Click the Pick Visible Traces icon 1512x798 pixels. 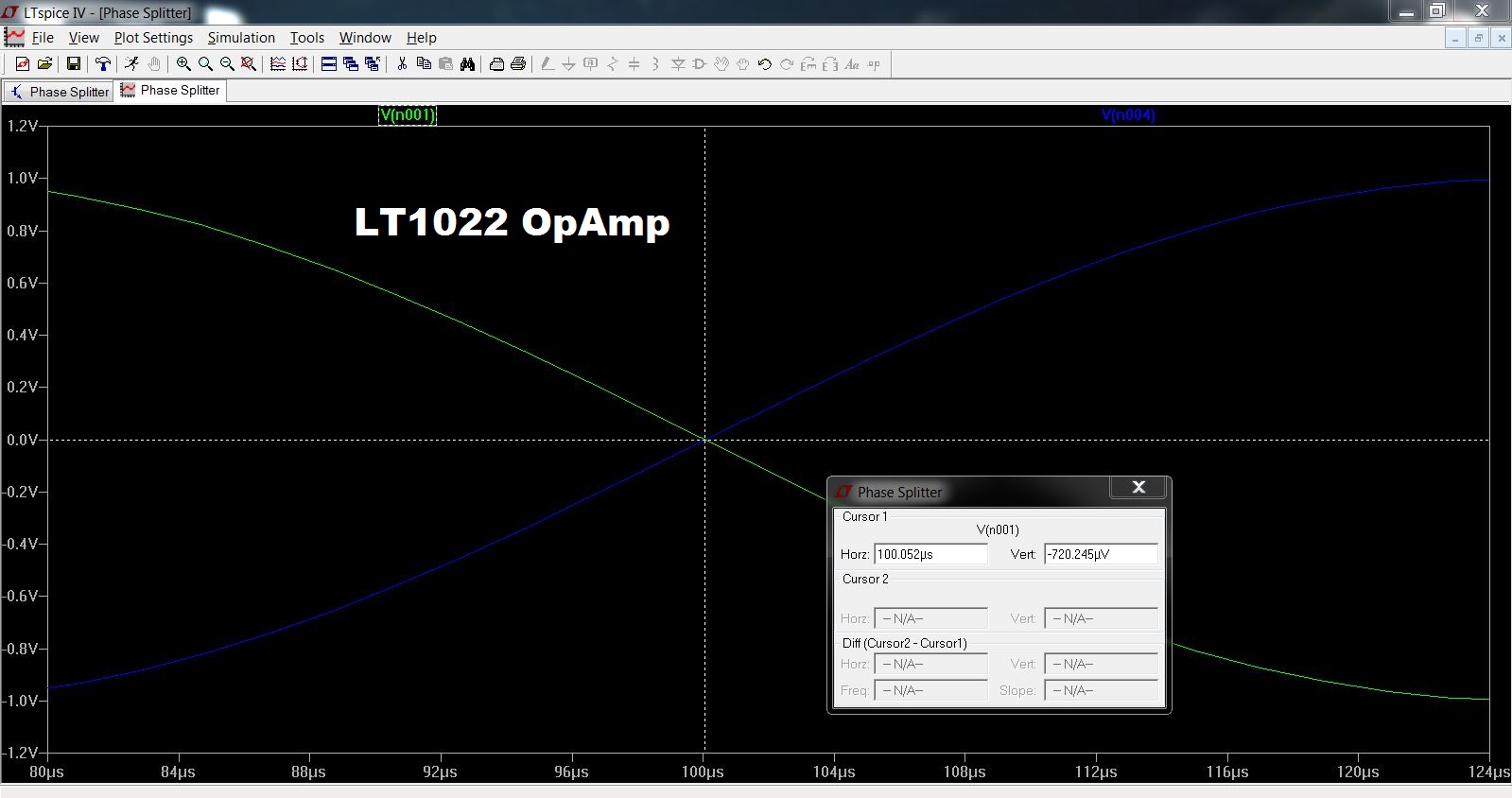(x=278, y=64)
